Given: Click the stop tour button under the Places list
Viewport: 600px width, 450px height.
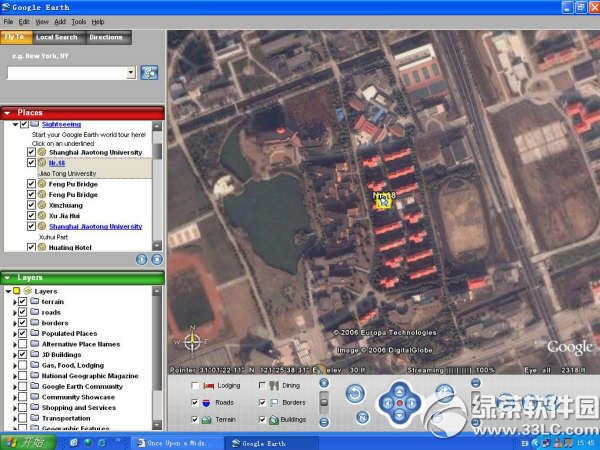Looking at the screenshot, I should click(x=157, y=259).
